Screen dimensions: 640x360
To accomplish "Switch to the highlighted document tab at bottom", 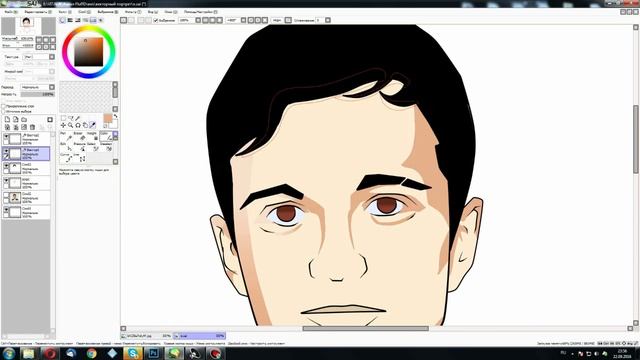I will (200, 336).
